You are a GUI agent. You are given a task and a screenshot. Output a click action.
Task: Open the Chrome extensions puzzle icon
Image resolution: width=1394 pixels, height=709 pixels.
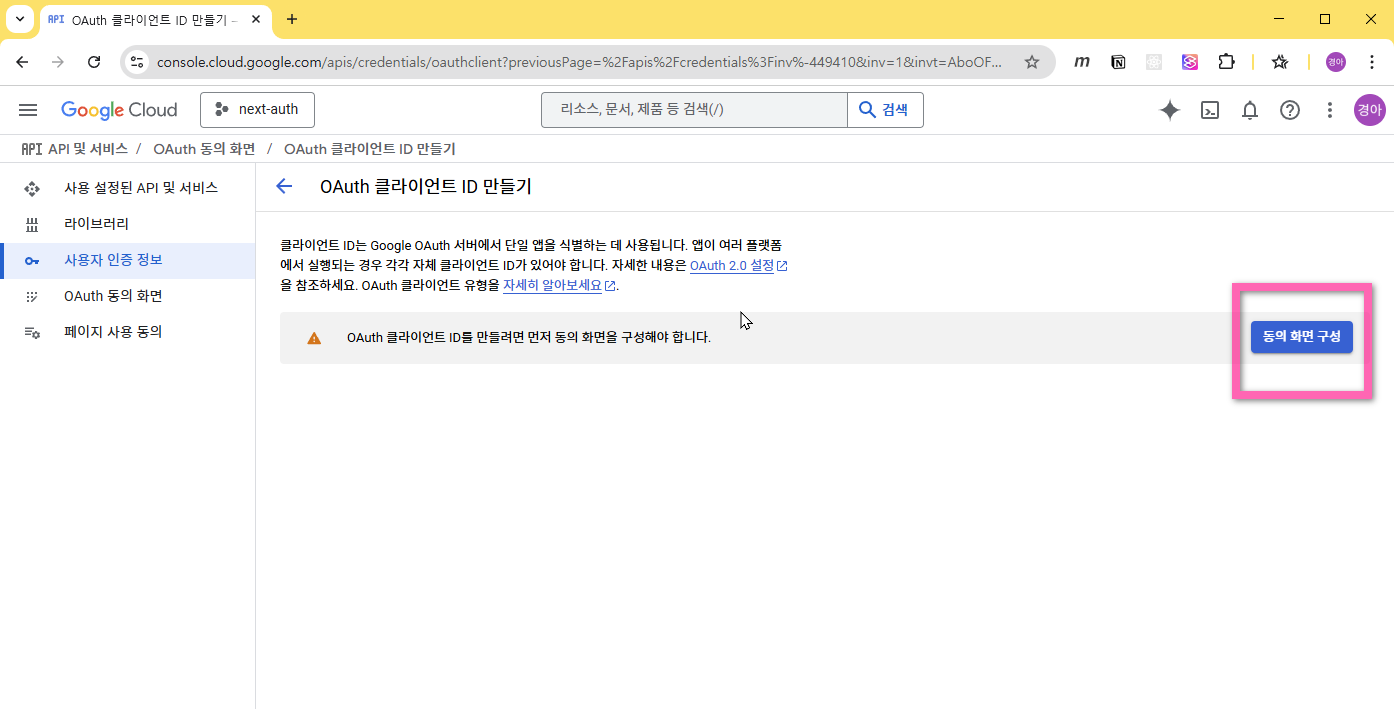1226,62
